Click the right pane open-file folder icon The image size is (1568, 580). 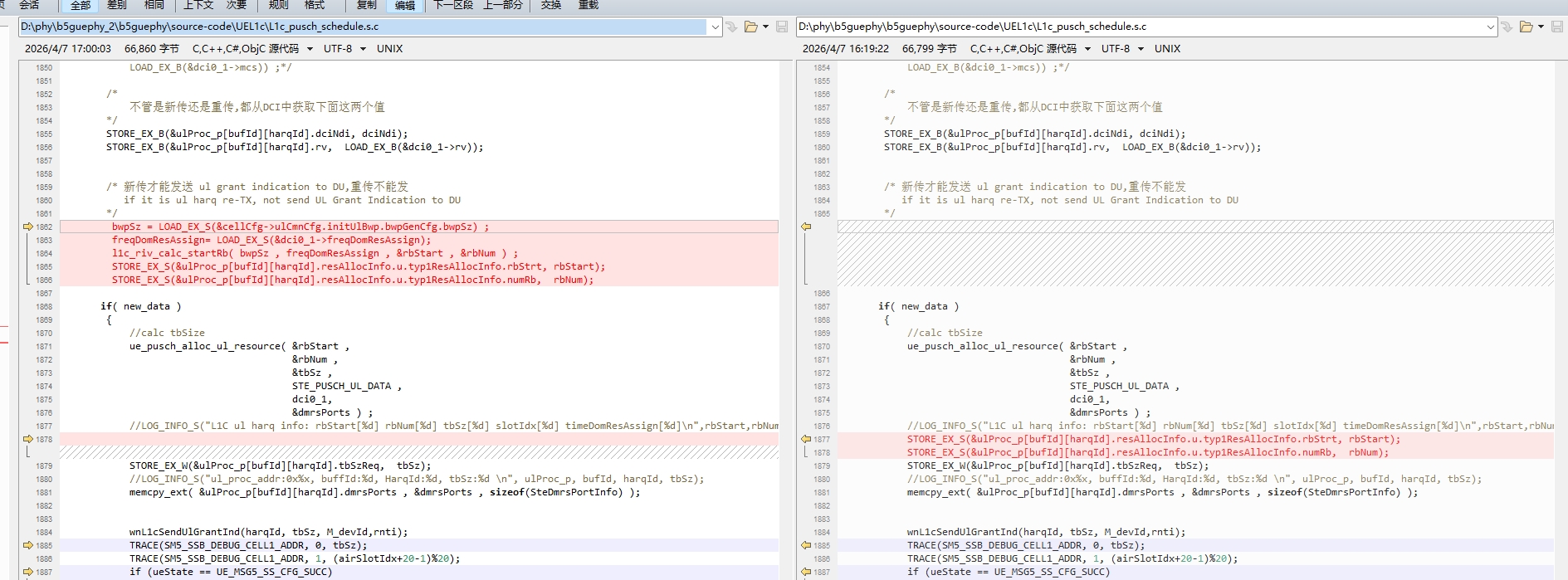tap(1526, 27)
